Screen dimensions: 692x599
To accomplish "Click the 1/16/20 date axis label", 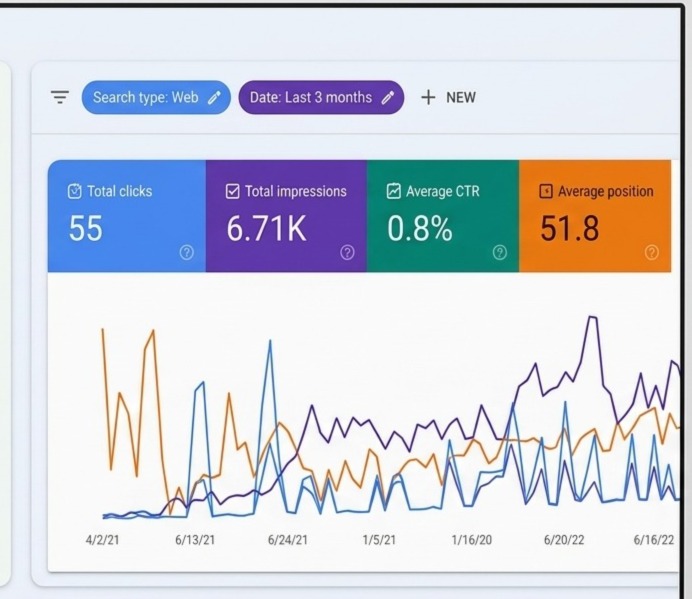I will (x=472, y=540).
